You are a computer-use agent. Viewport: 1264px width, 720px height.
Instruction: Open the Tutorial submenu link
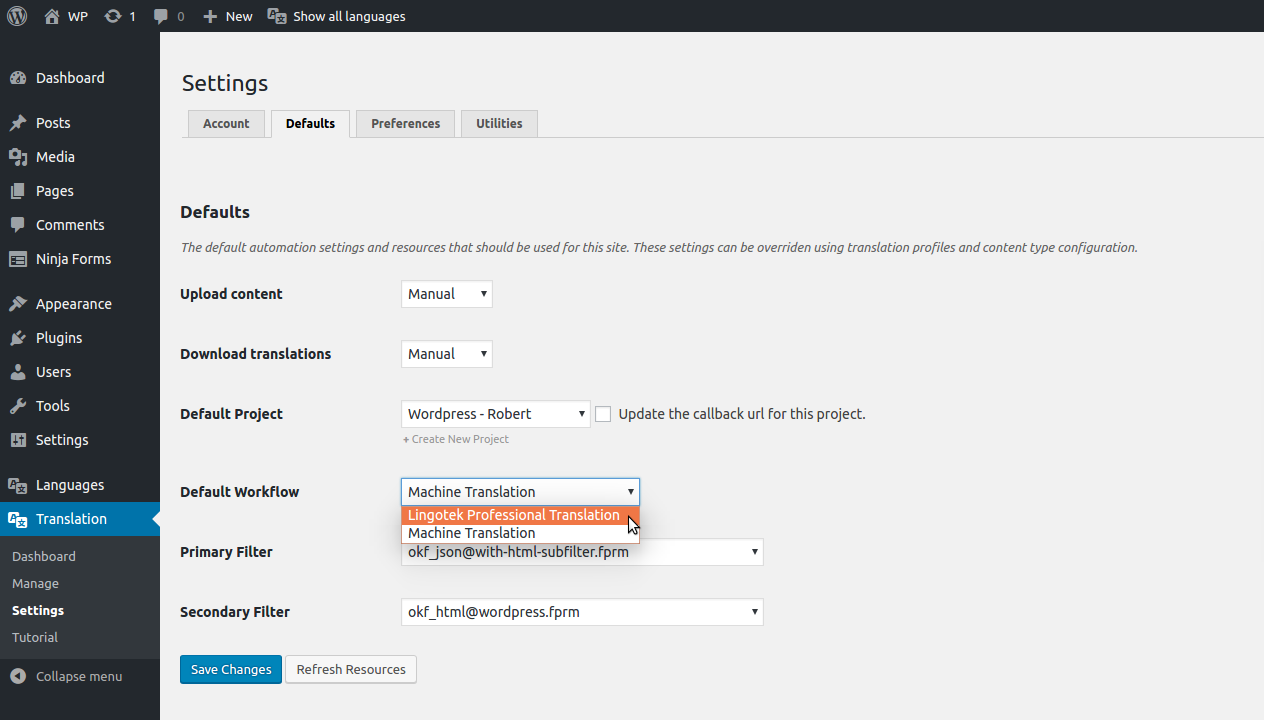[x=35, y=637]
